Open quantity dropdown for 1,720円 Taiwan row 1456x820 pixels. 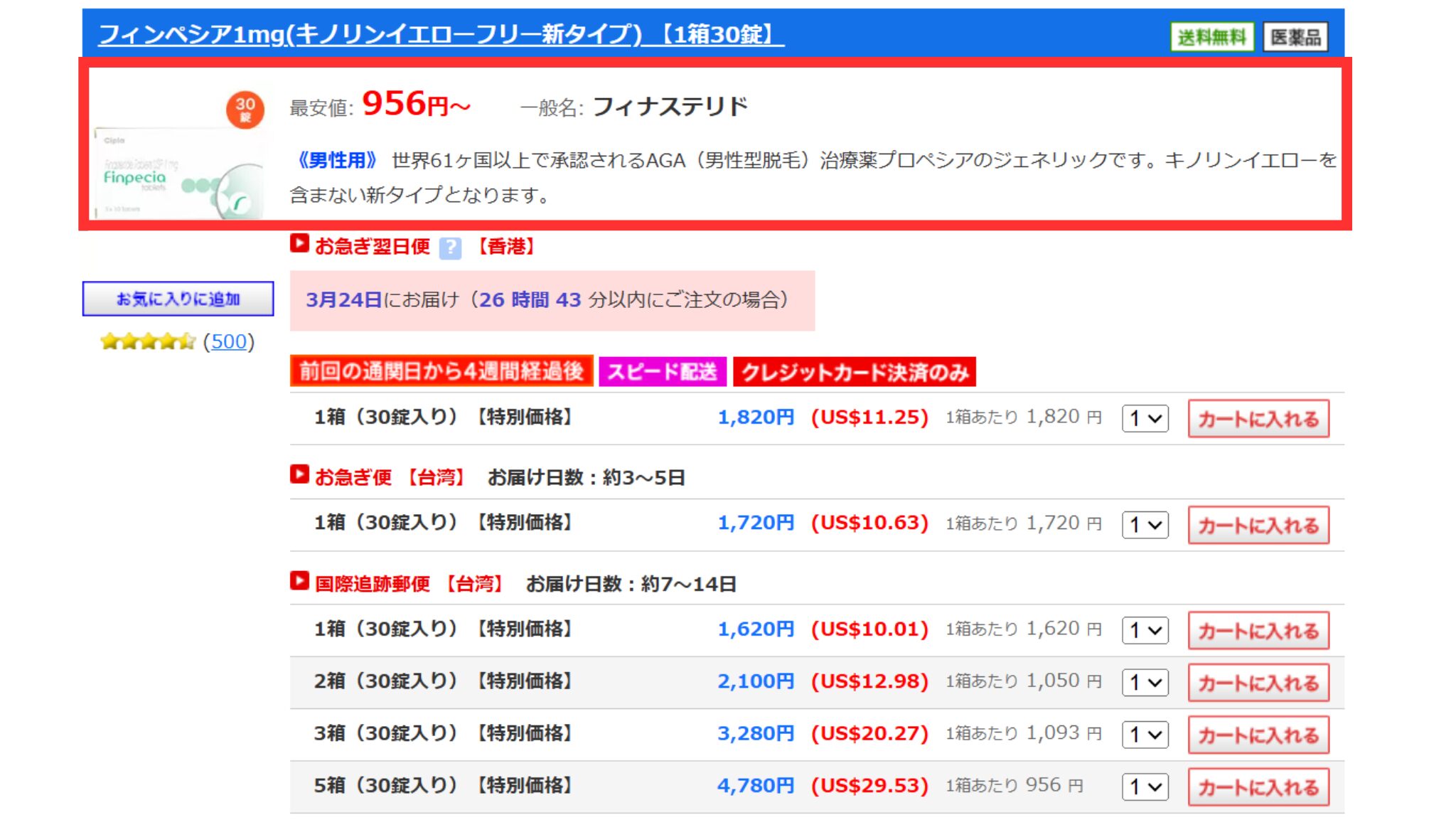coord(1145,525)
